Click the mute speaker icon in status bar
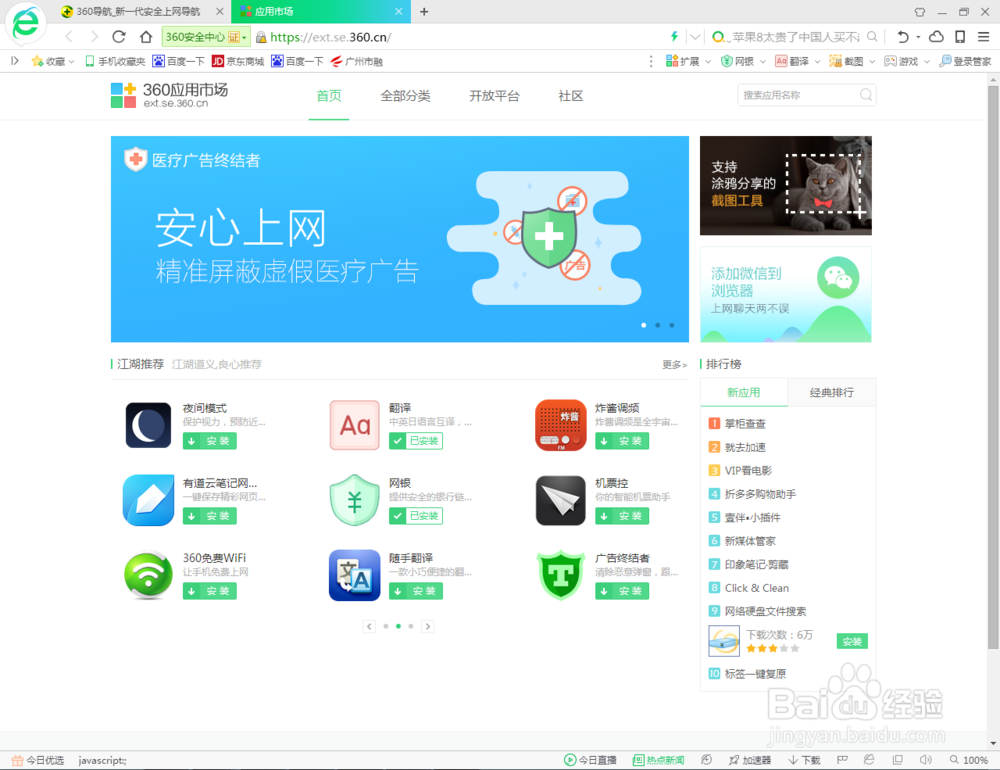Image resolution: width=1000 pixels, height=770 pixels. click(x=925, y=760)
